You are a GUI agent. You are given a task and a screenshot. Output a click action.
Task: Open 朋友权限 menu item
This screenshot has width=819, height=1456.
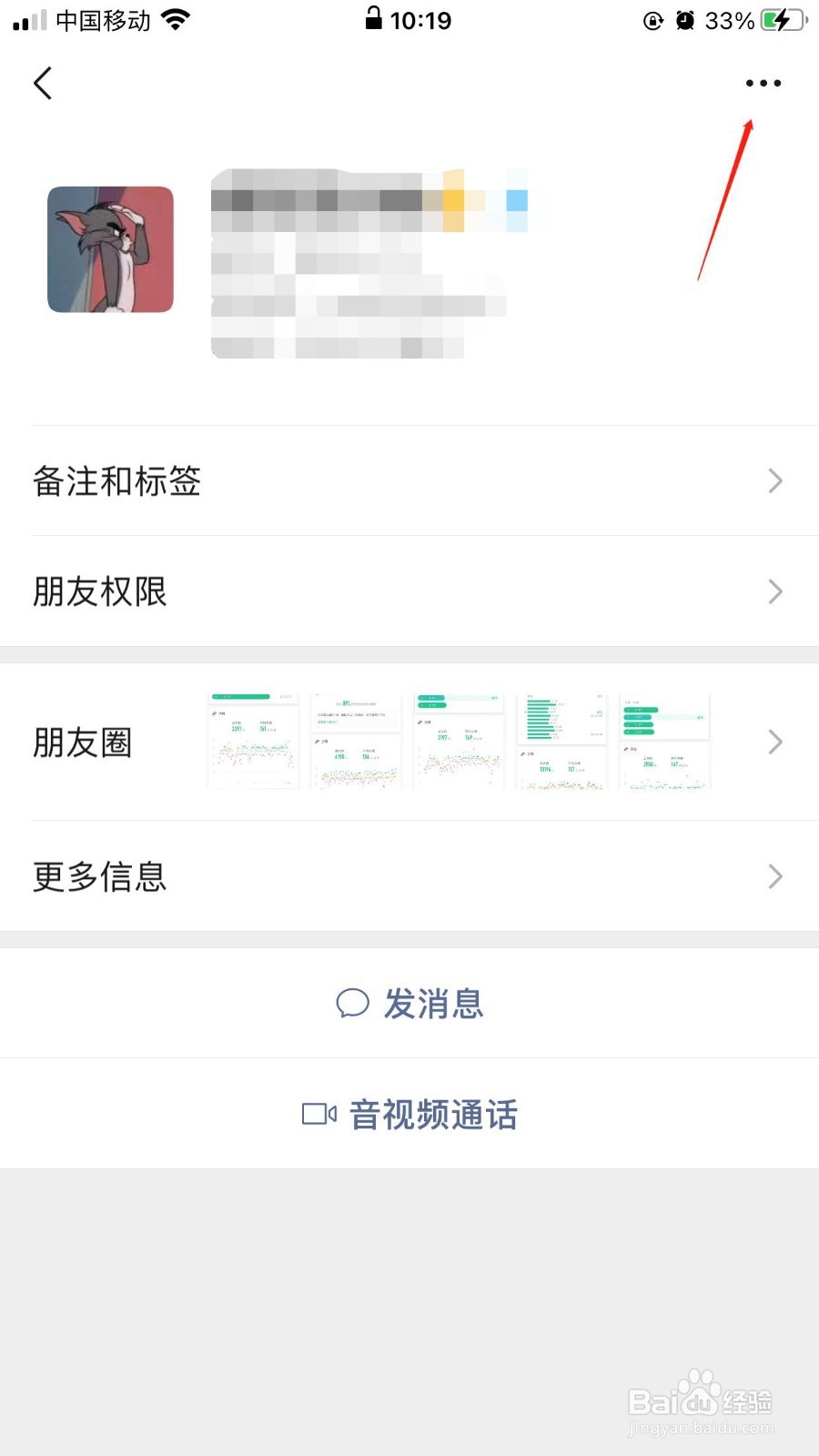click(x=100, y=591)
